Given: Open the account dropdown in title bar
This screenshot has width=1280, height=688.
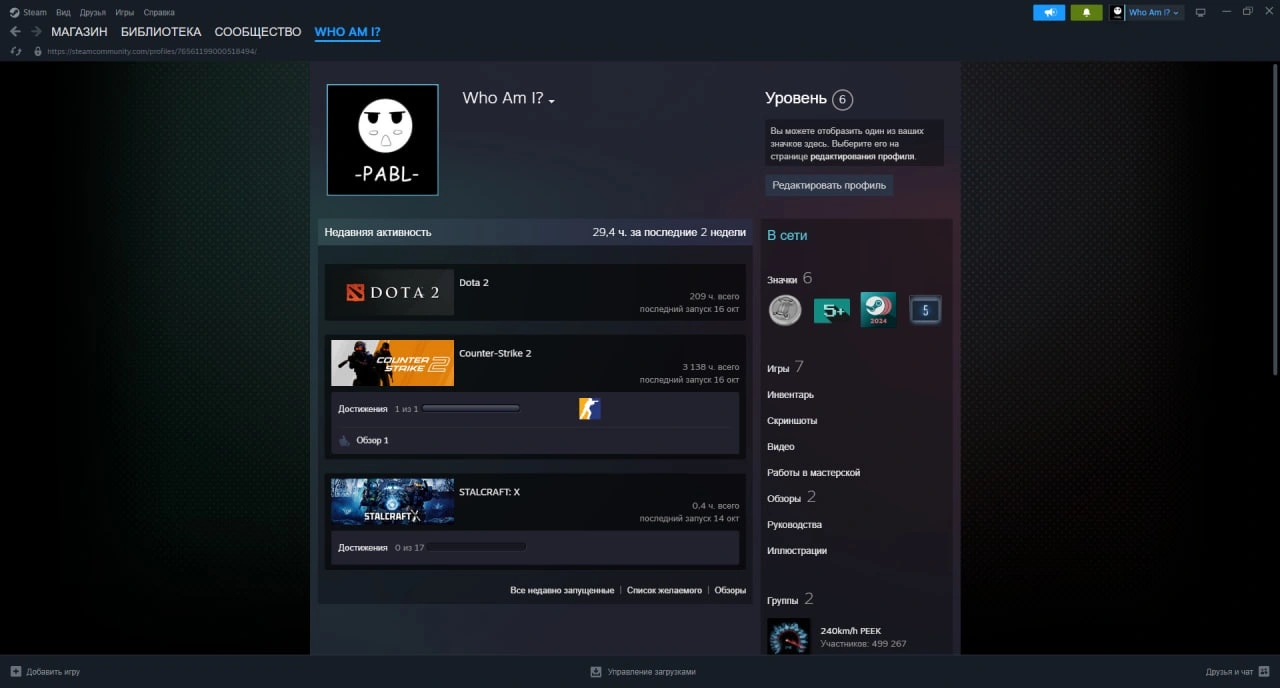Looking at the screenshot, I should tap(1156, 12).
